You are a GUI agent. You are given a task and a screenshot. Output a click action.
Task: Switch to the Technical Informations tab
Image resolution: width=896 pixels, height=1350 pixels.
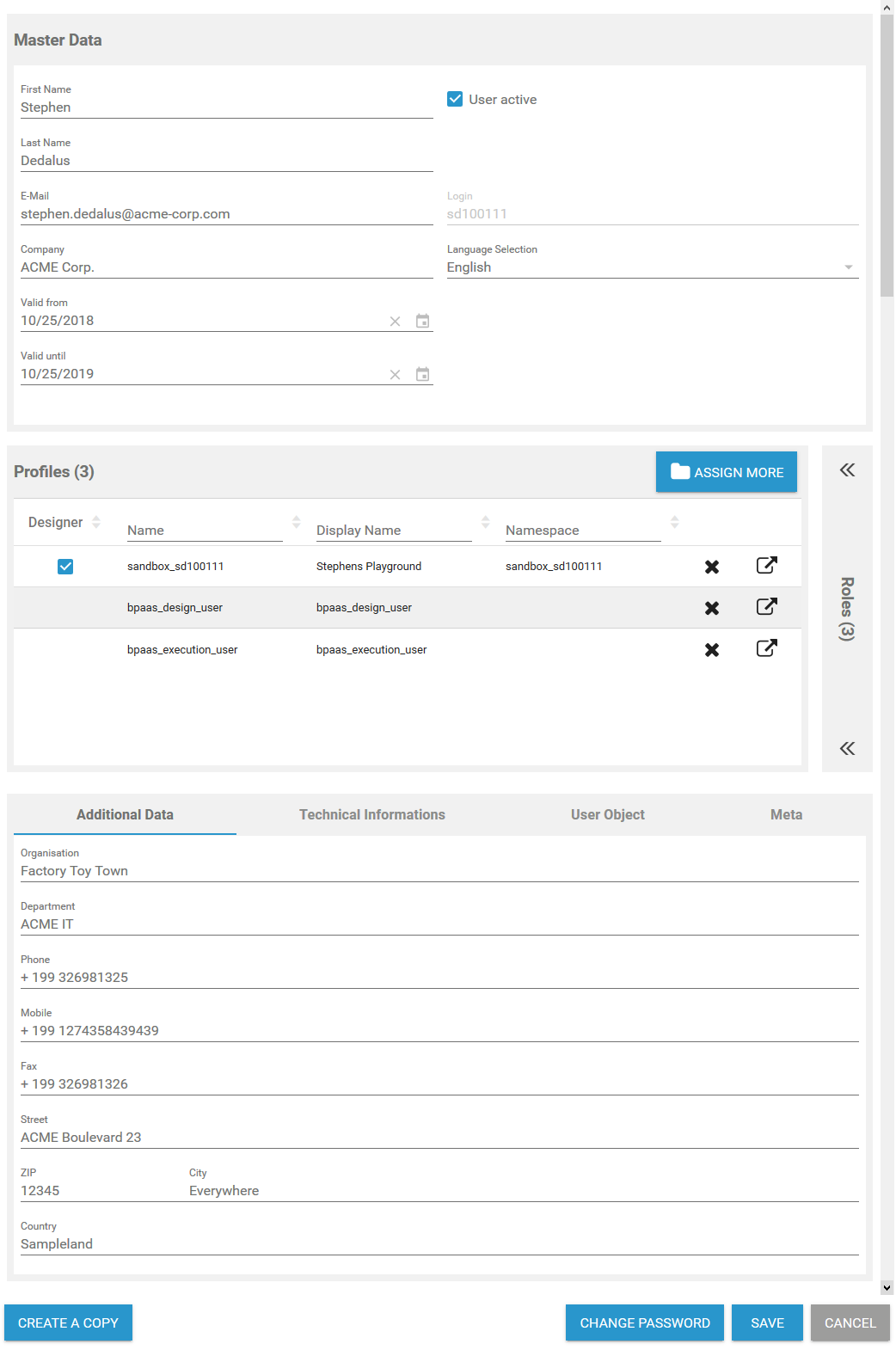(x=371, y=814)
